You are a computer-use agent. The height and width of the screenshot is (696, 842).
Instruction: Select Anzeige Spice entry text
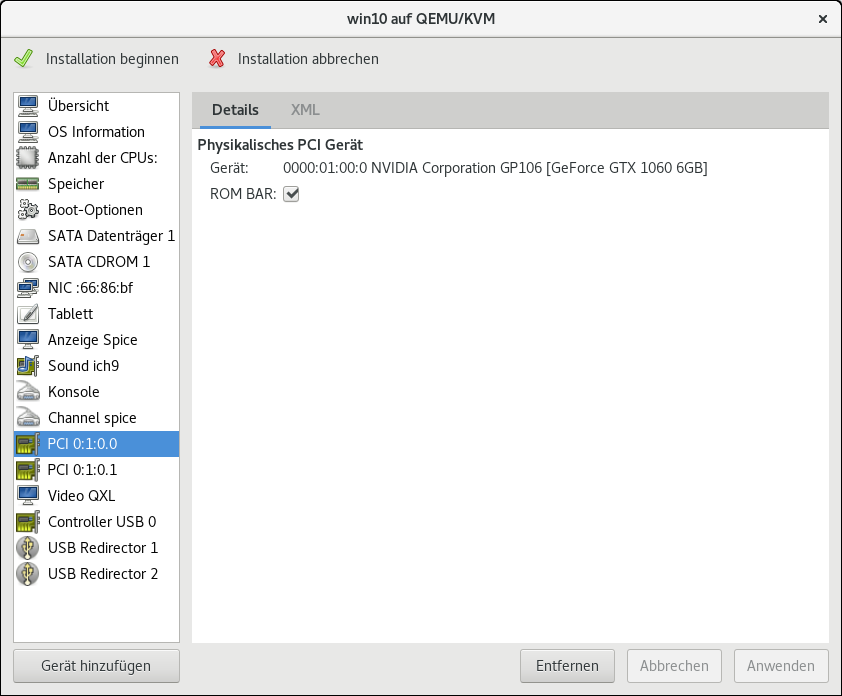click(x=92, y=340)
